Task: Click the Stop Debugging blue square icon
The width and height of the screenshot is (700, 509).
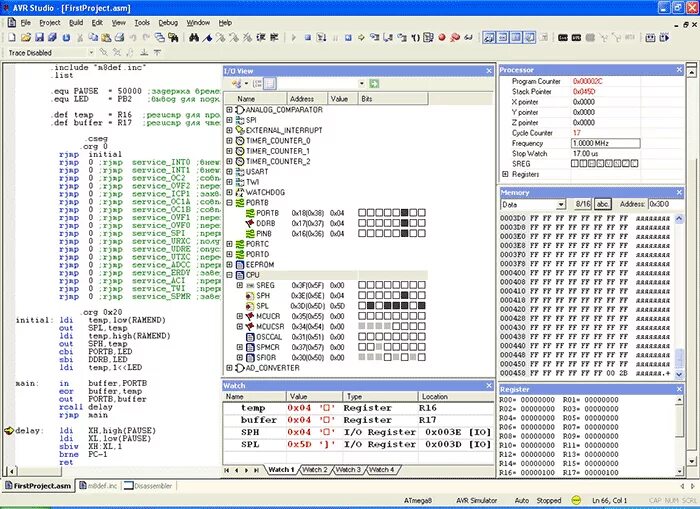Action: (x=308, y=38)
